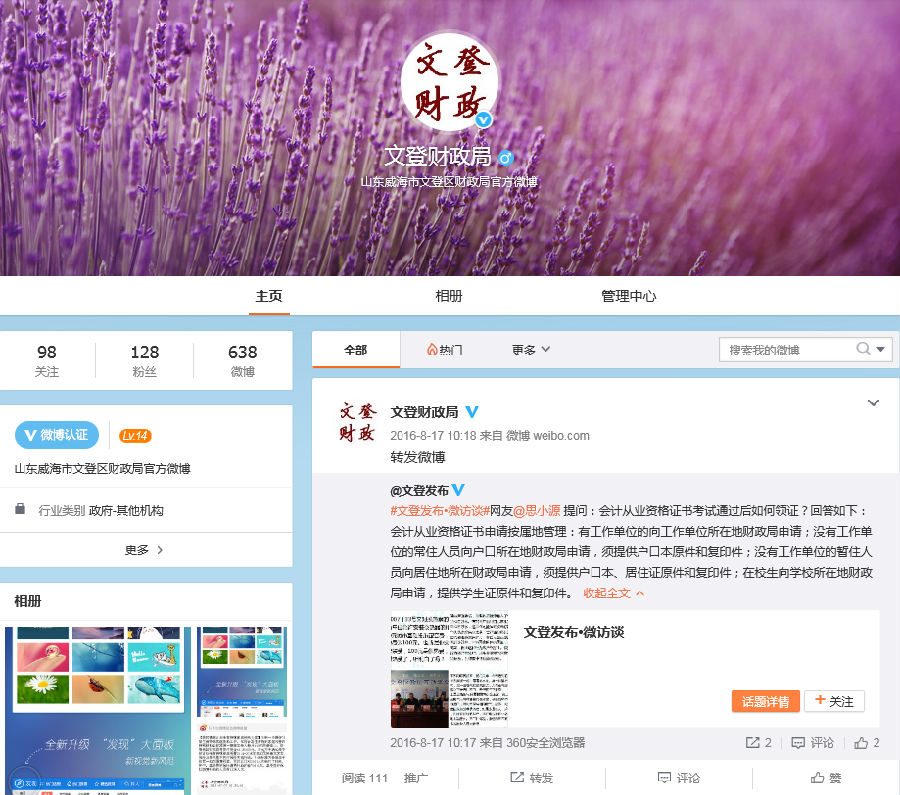Click the repost (转发) icon below the post
Viewport: 900px width, 795px height.
(x=515, y=777)
